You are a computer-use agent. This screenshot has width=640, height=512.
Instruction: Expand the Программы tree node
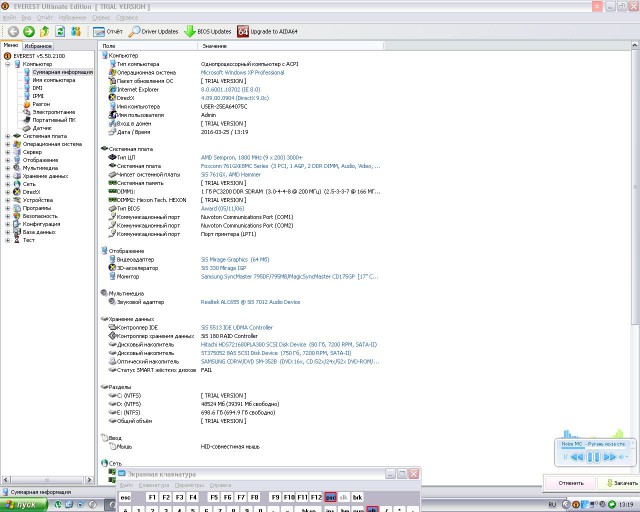coord(7,208)
